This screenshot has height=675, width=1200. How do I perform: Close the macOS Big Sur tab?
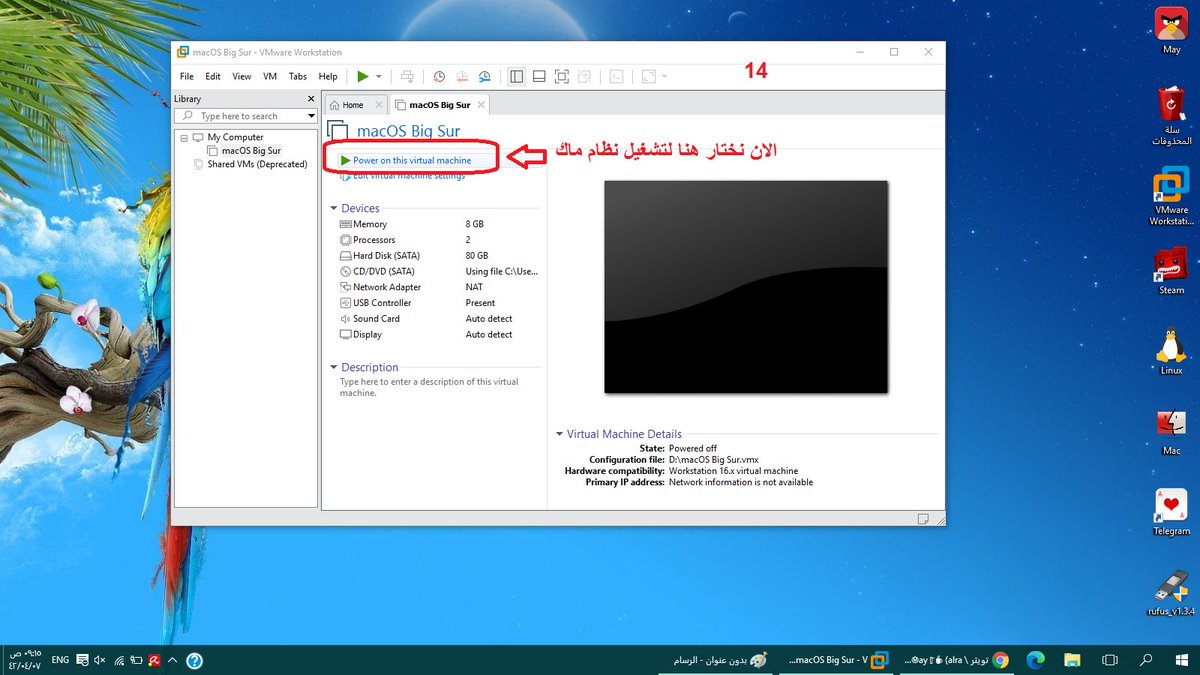[x=481, y=104]
